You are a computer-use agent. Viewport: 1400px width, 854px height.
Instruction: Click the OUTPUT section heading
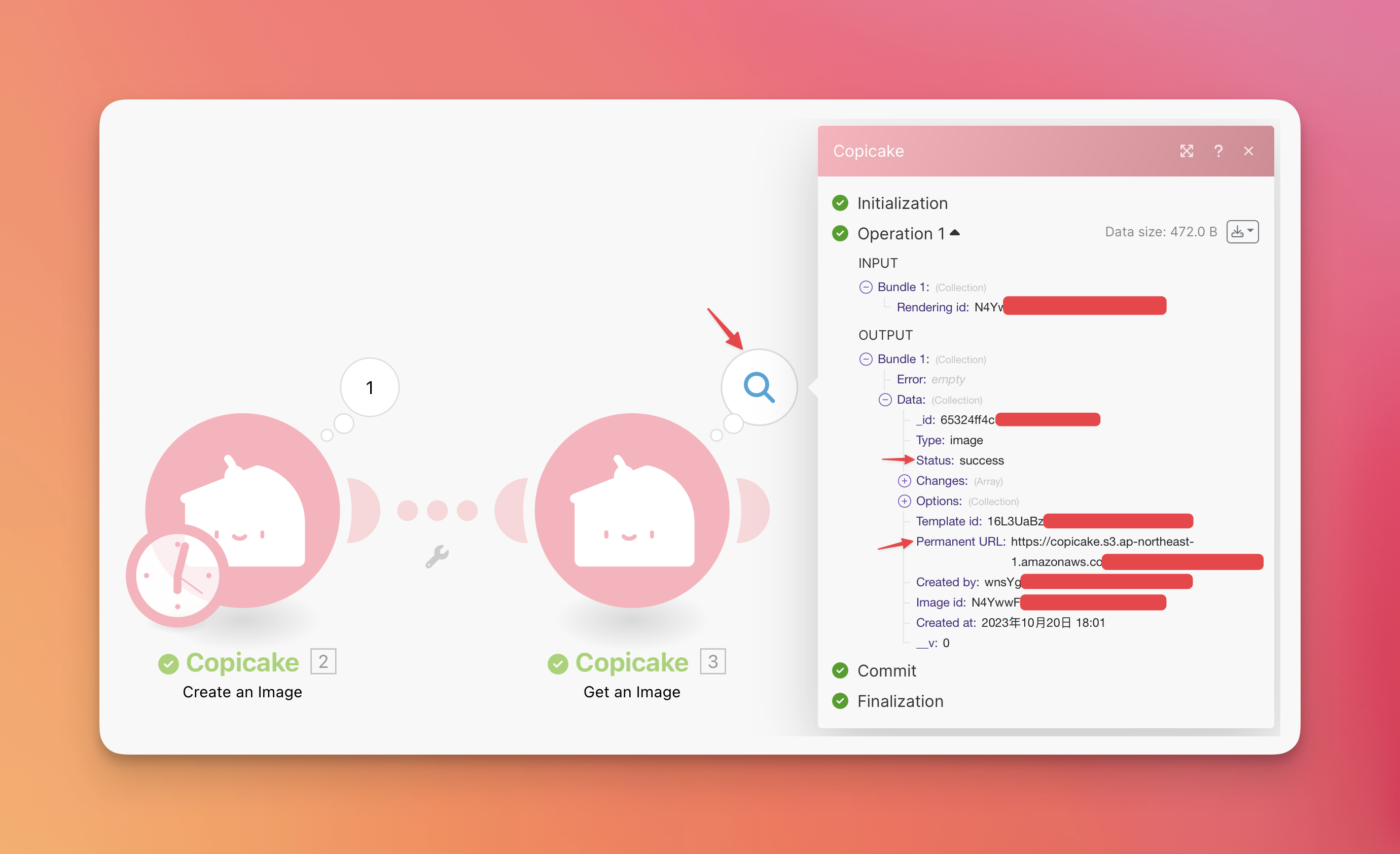point(885,335)
